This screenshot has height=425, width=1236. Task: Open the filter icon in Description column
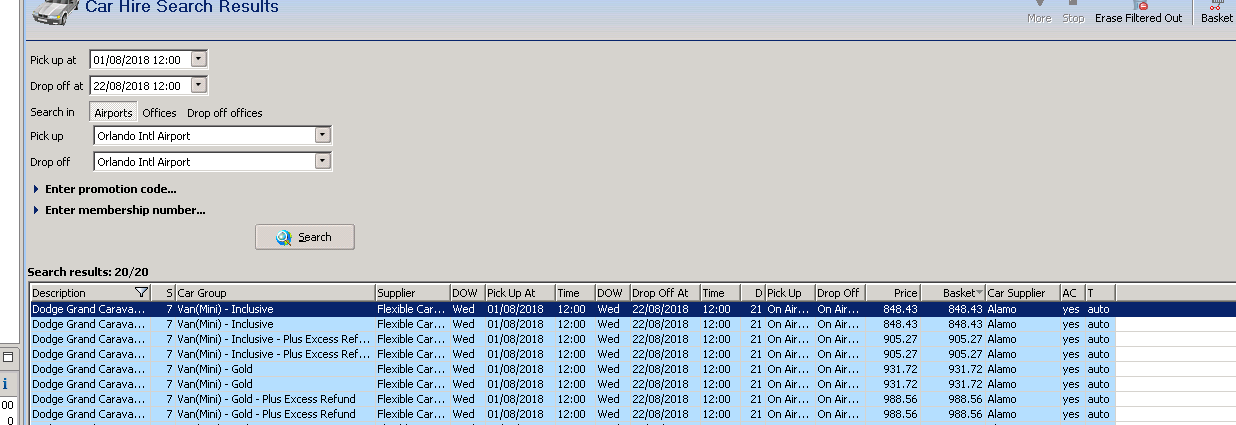[x=141, y=293]
